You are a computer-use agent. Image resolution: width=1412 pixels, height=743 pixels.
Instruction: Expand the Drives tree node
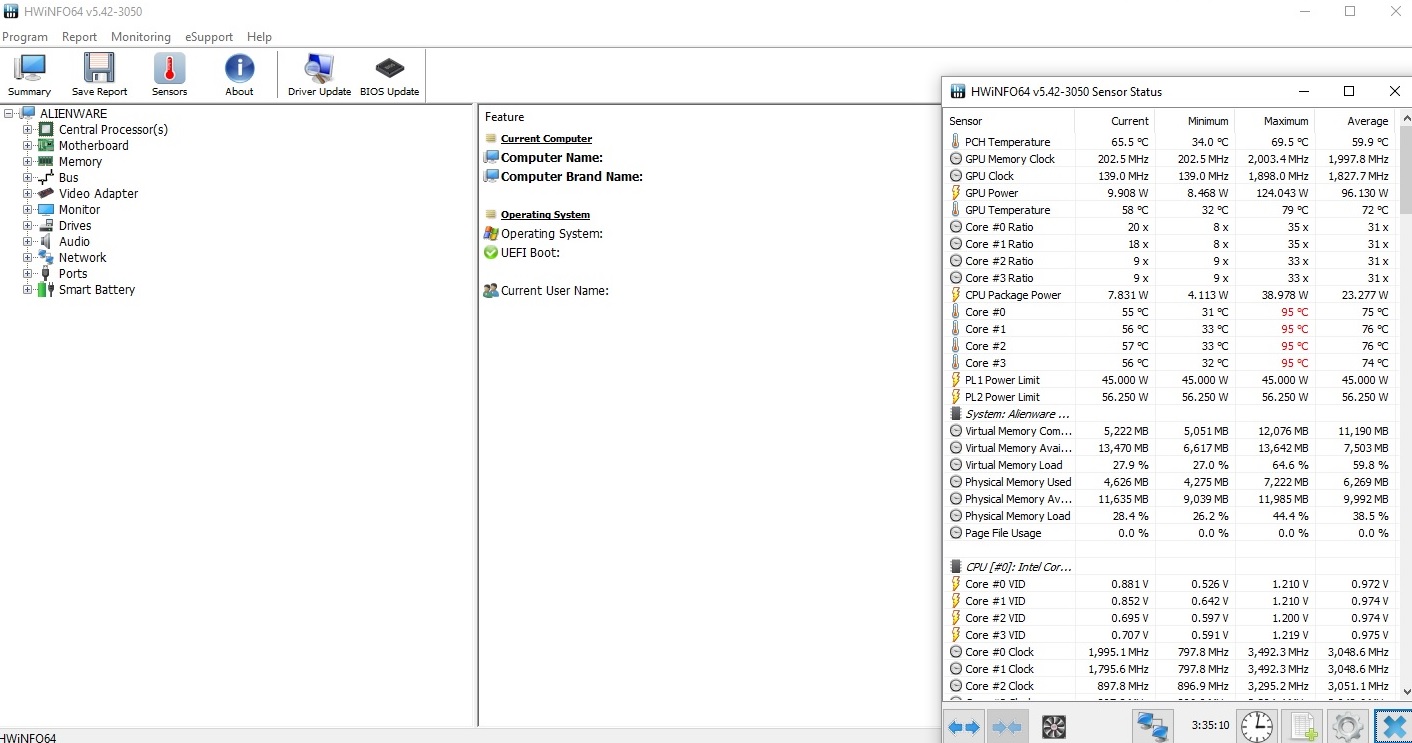(x=28, y=225)
